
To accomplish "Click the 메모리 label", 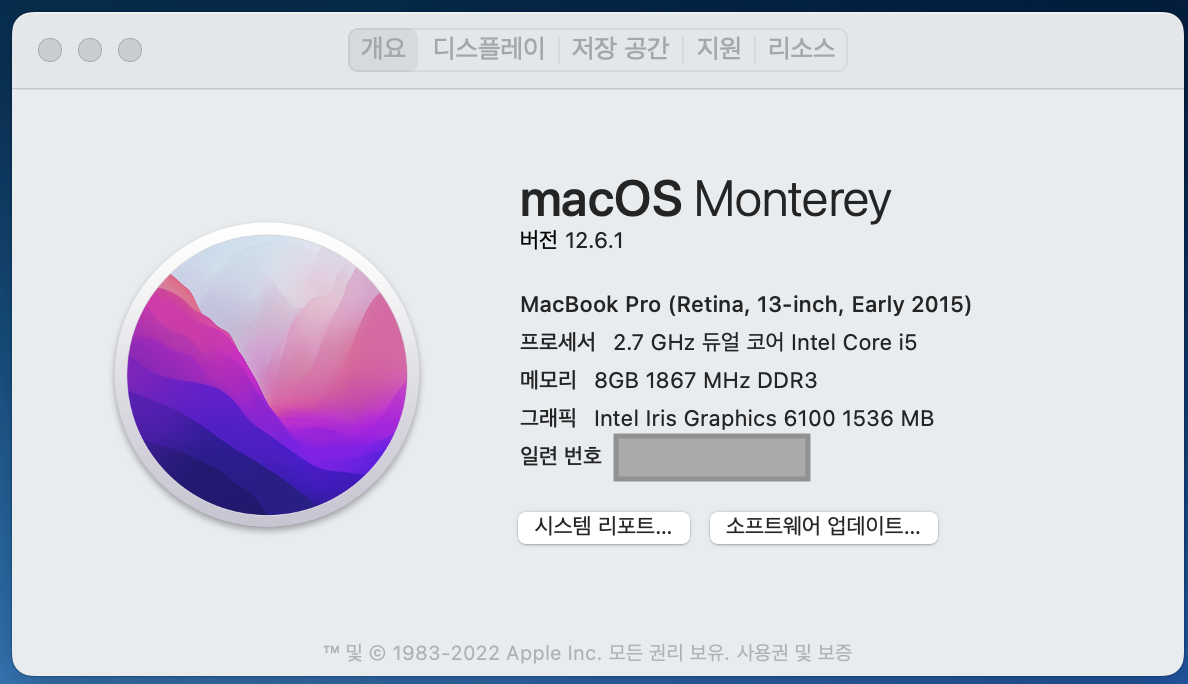I will click(x=549, y=379).
